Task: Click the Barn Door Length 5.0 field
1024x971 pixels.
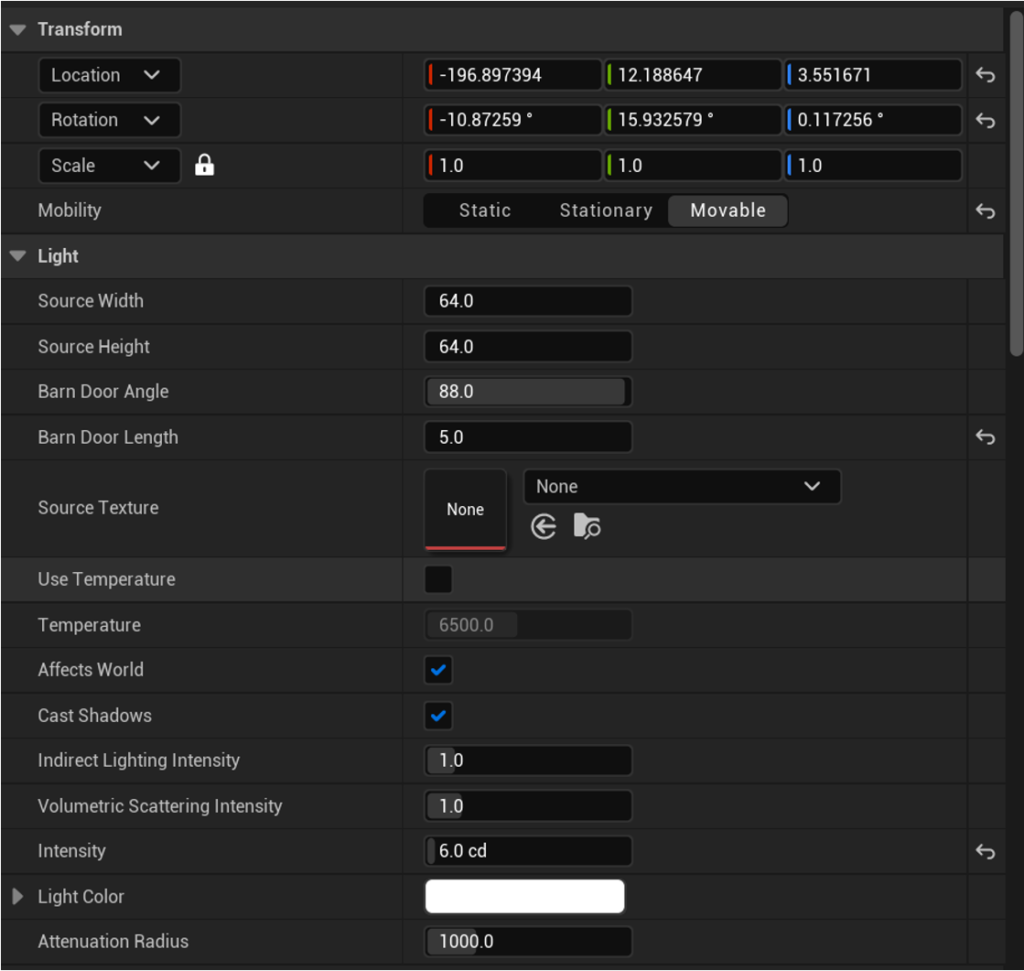Action: 528,437
